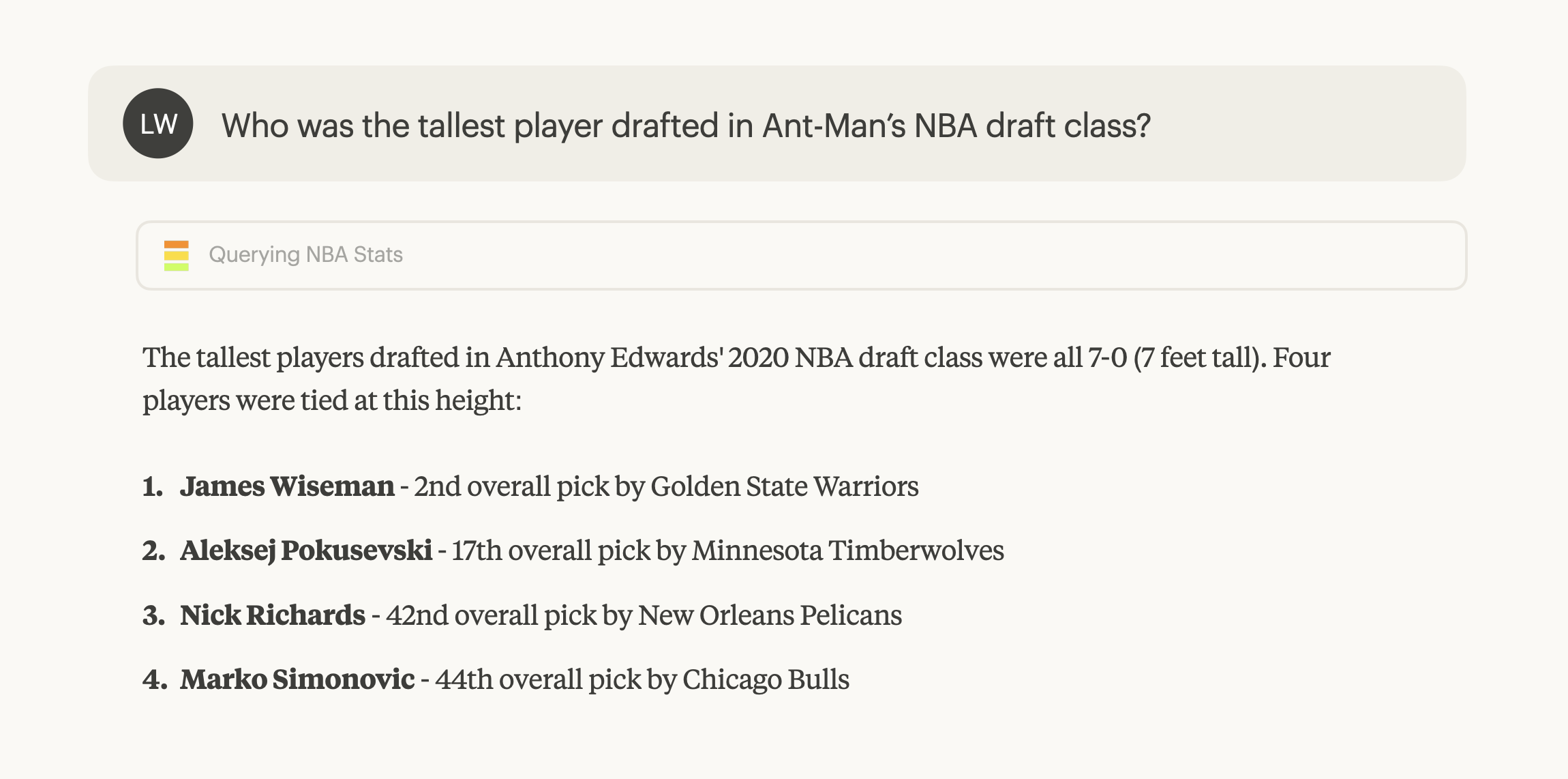
Task: Click the Chicago Bulls text
Action: point(766,679)
